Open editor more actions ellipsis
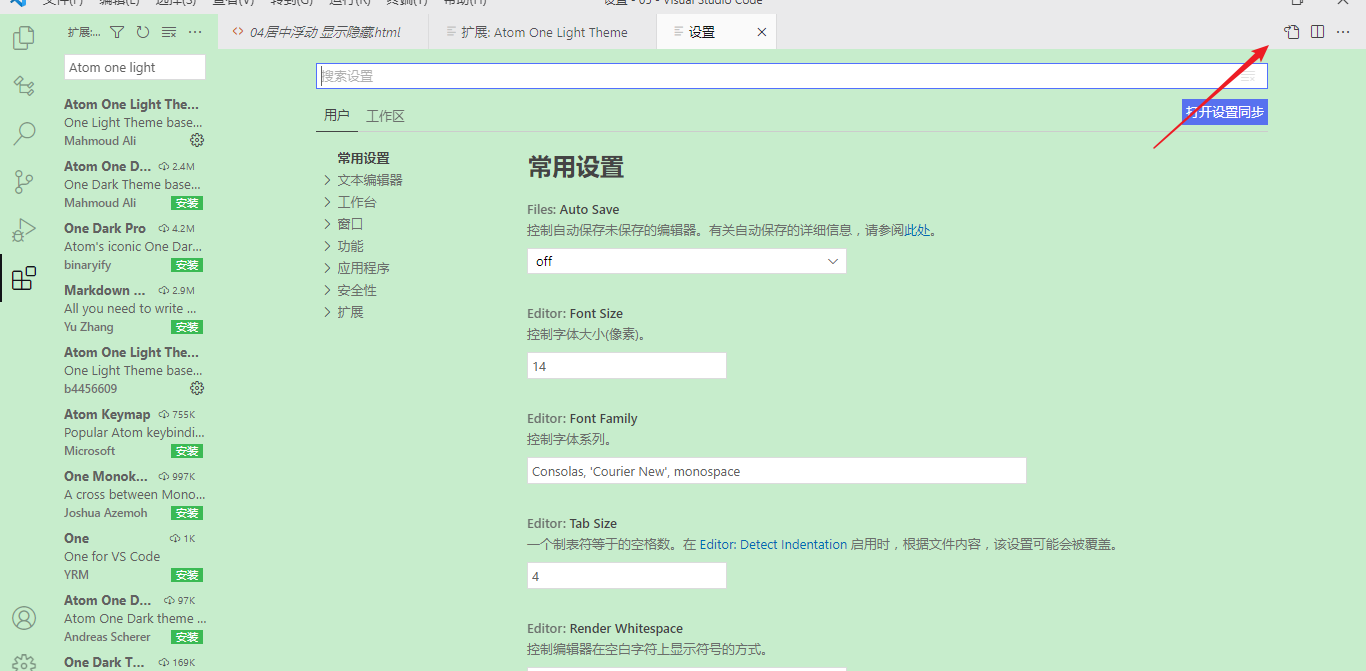Image resolution: width=1366 pixels, height=671 pixels. pyautogui.click(x=1343, y=32)
